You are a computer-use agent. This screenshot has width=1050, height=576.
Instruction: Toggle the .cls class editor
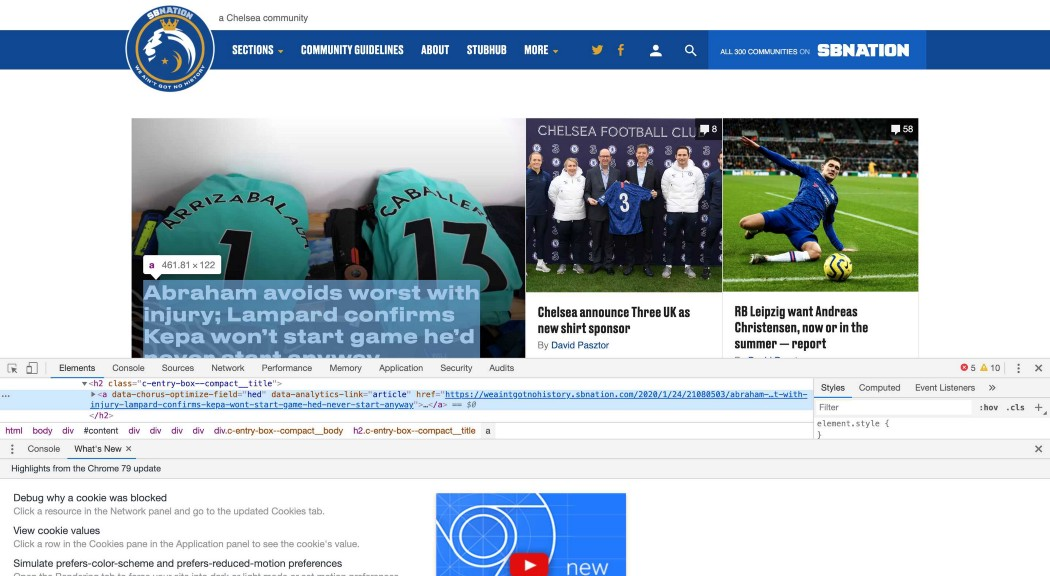tap(1015, 408)
